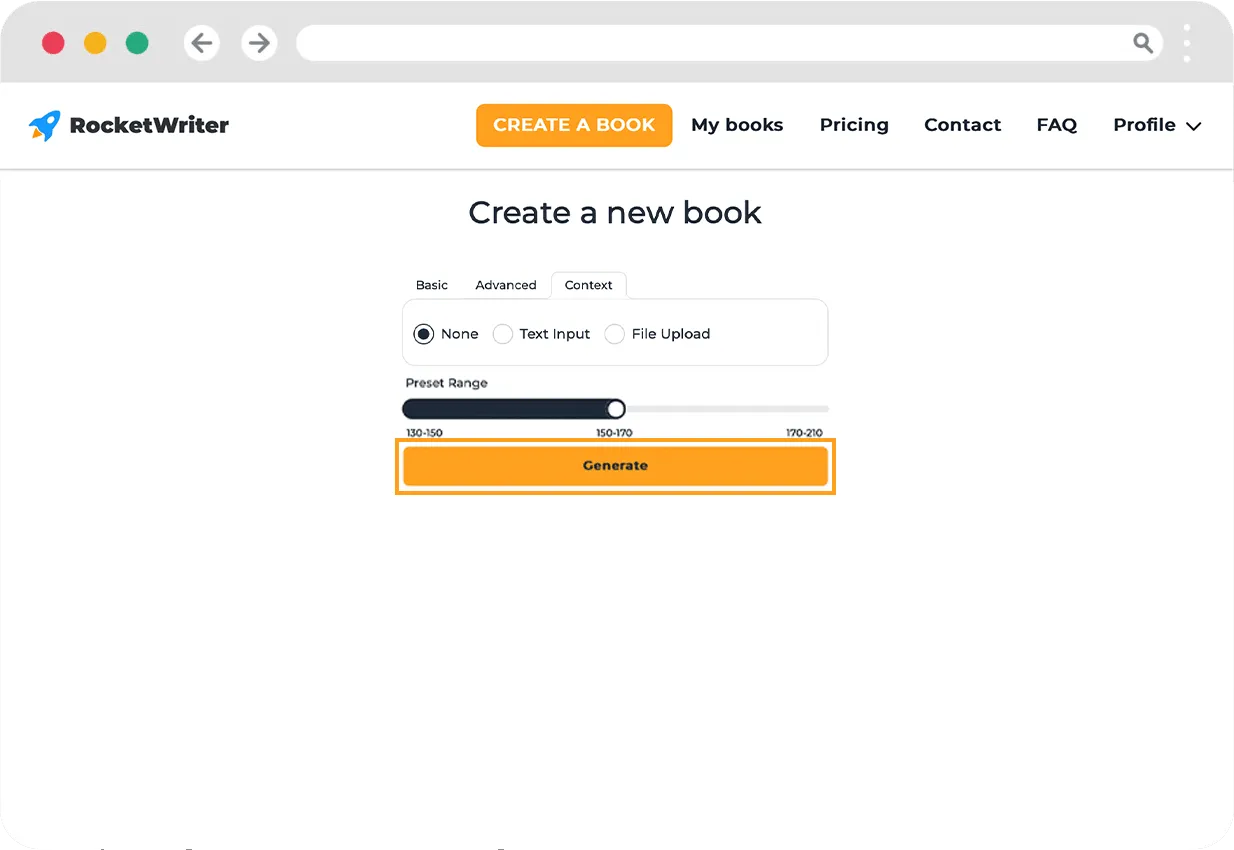Click the search magnifier in the address bar
The image size is (1234, 850).
pyautogui.click(x=1142, y=43)
